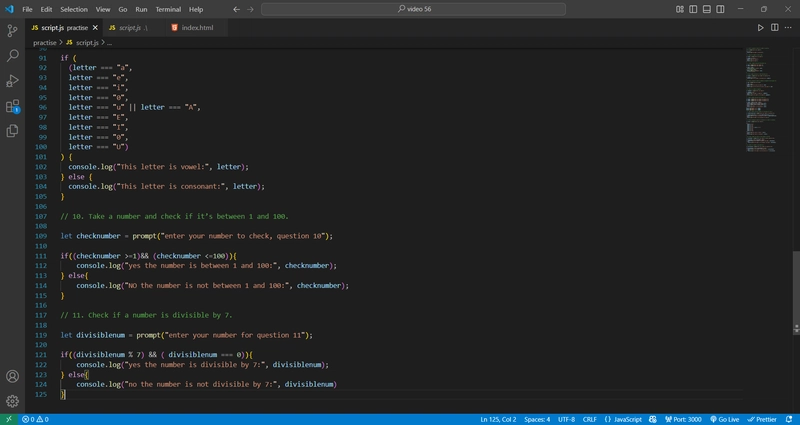Image resolution: width=800 pixels, height=425 pixels.
Task: Click 'This letter is consonant:' console.log line
Action: 167,187
